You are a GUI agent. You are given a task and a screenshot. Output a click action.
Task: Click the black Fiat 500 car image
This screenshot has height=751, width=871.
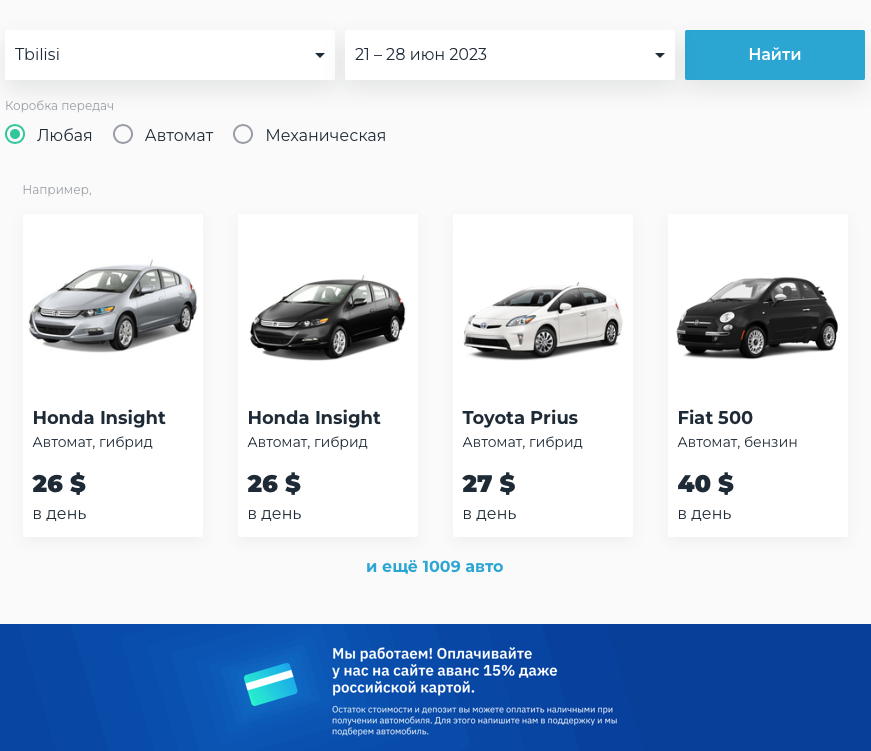tap(757, 317)
